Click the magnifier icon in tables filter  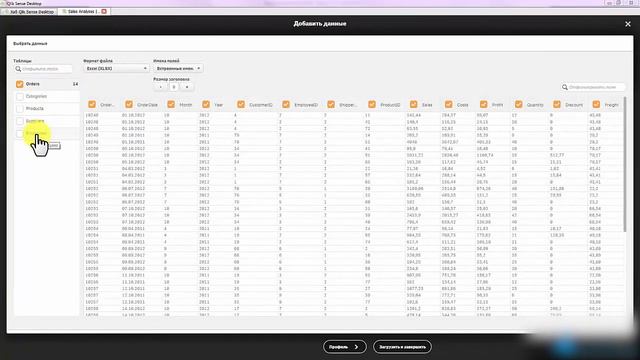pos(18,69)
